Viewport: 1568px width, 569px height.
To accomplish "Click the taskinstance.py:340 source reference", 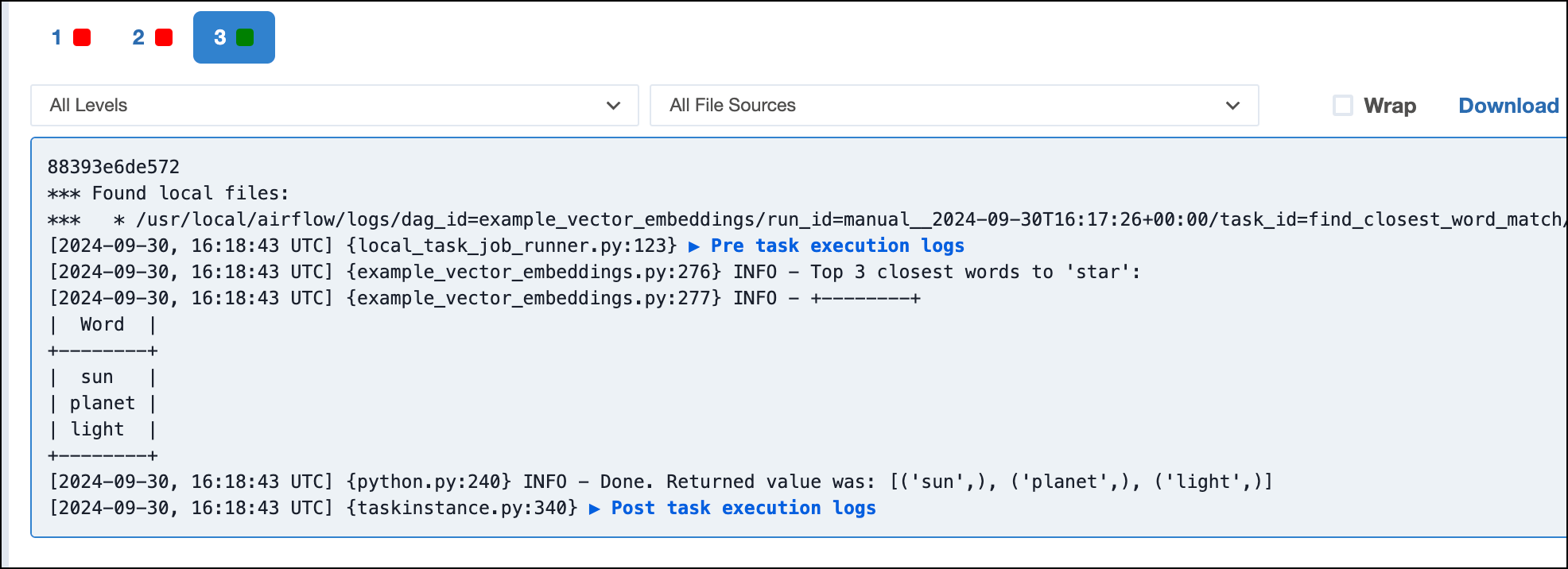I will 462,508.
